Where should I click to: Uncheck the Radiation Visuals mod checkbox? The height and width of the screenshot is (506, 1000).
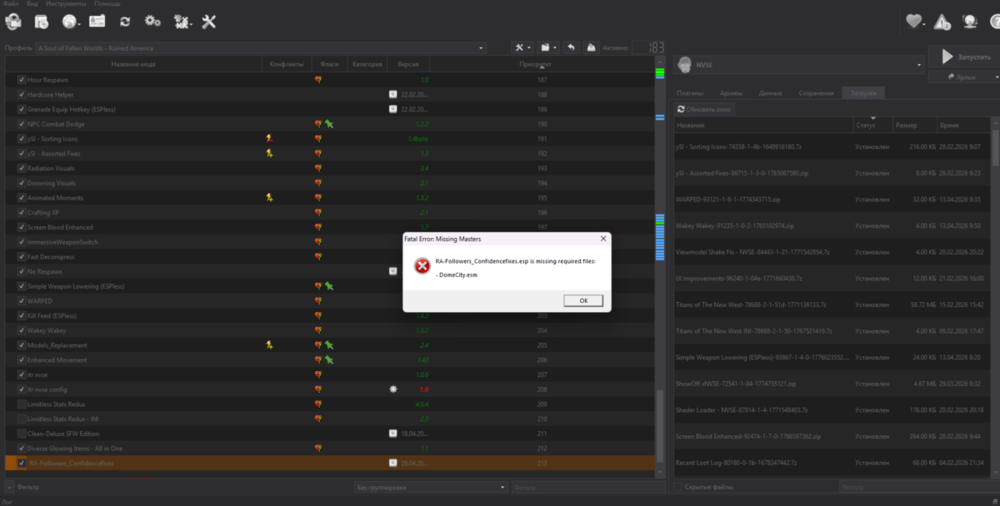point(22,168)
